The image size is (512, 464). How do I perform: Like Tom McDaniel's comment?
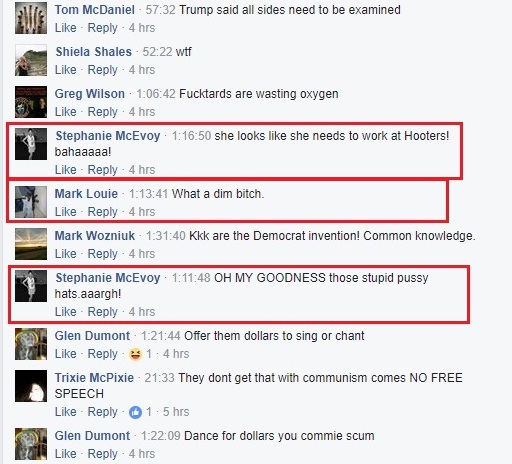coord(66,28)
